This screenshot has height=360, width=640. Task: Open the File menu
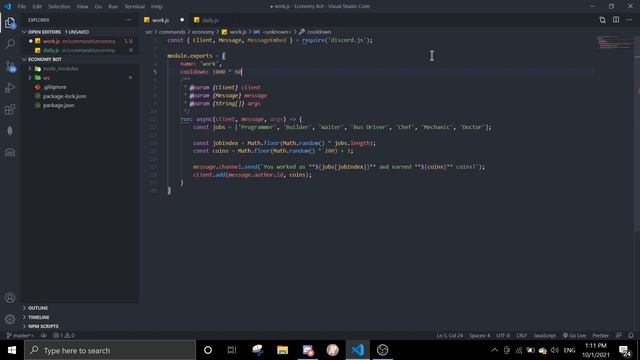point(22,7)
